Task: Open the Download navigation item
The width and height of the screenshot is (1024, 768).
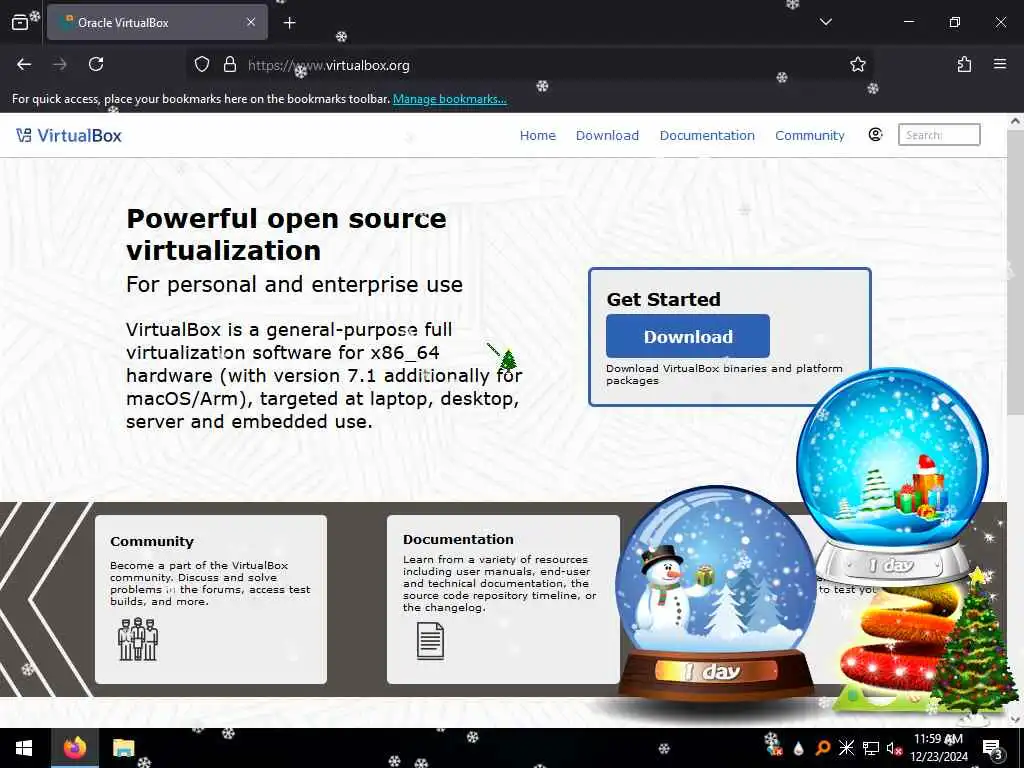Action: pos(607,135)
